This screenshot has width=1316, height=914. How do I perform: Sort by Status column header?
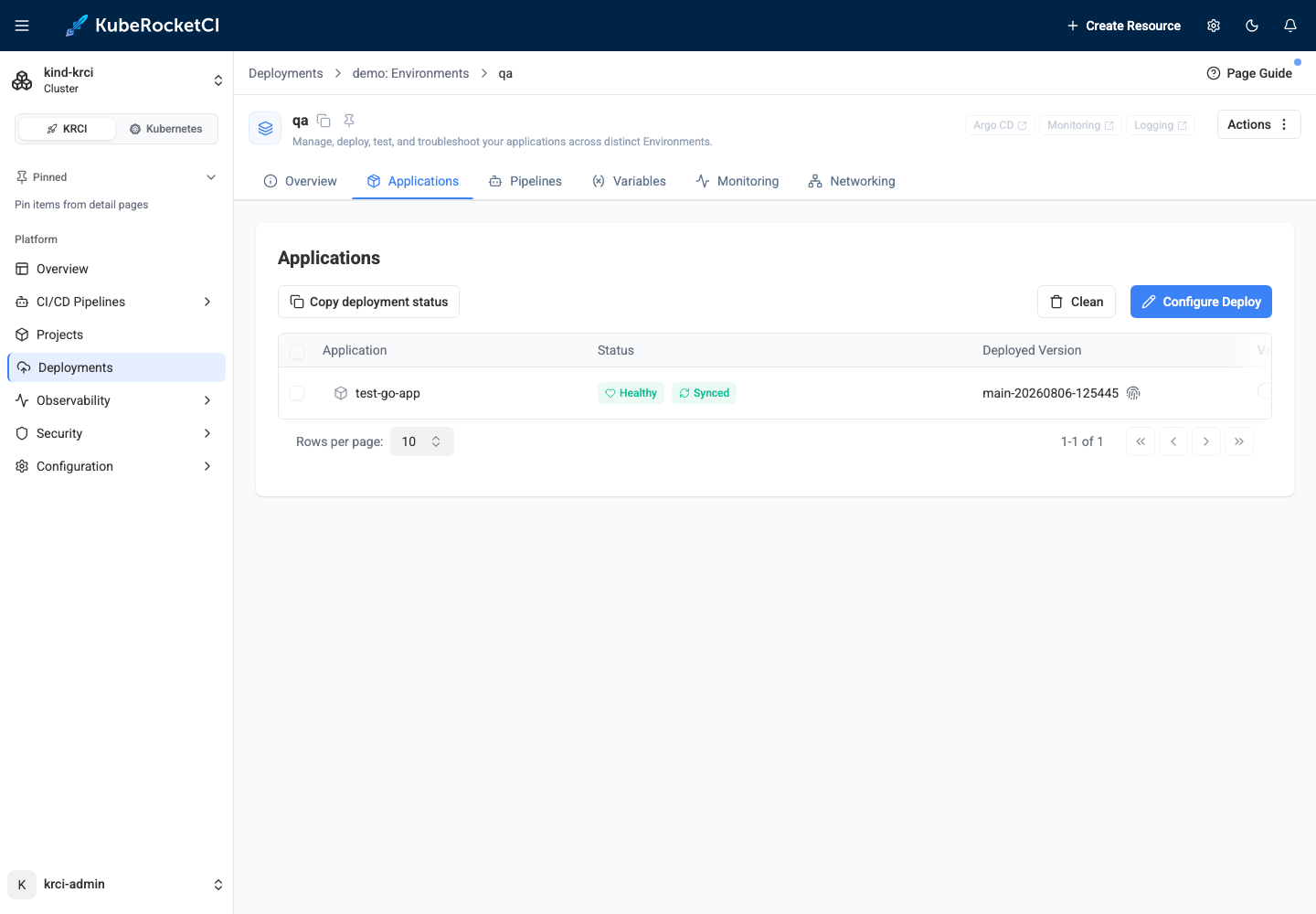[x=616, y=350]
